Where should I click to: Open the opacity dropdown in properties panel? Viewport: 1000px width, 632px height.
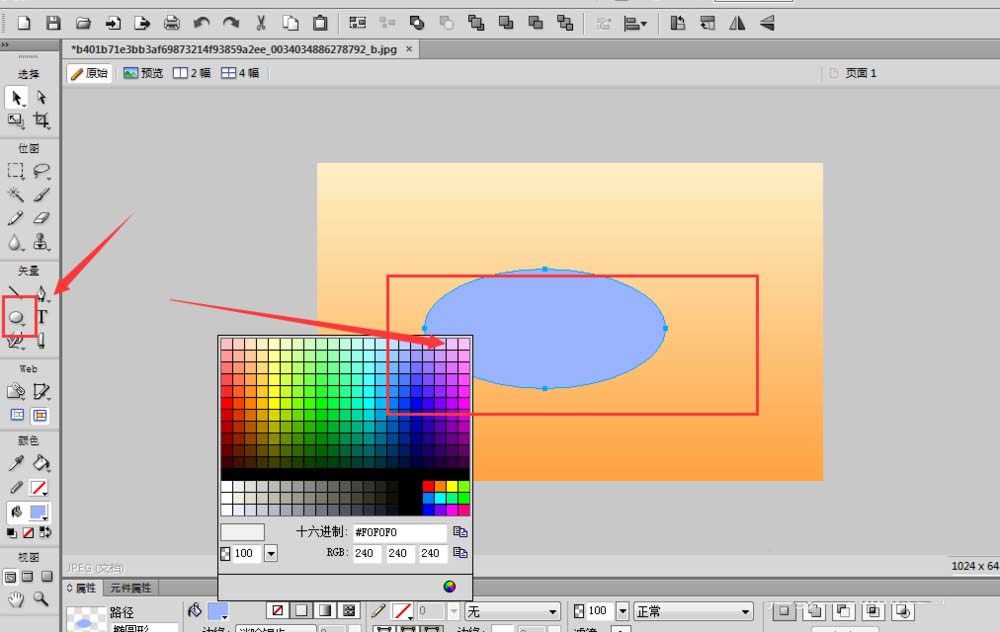click(623, 611)
